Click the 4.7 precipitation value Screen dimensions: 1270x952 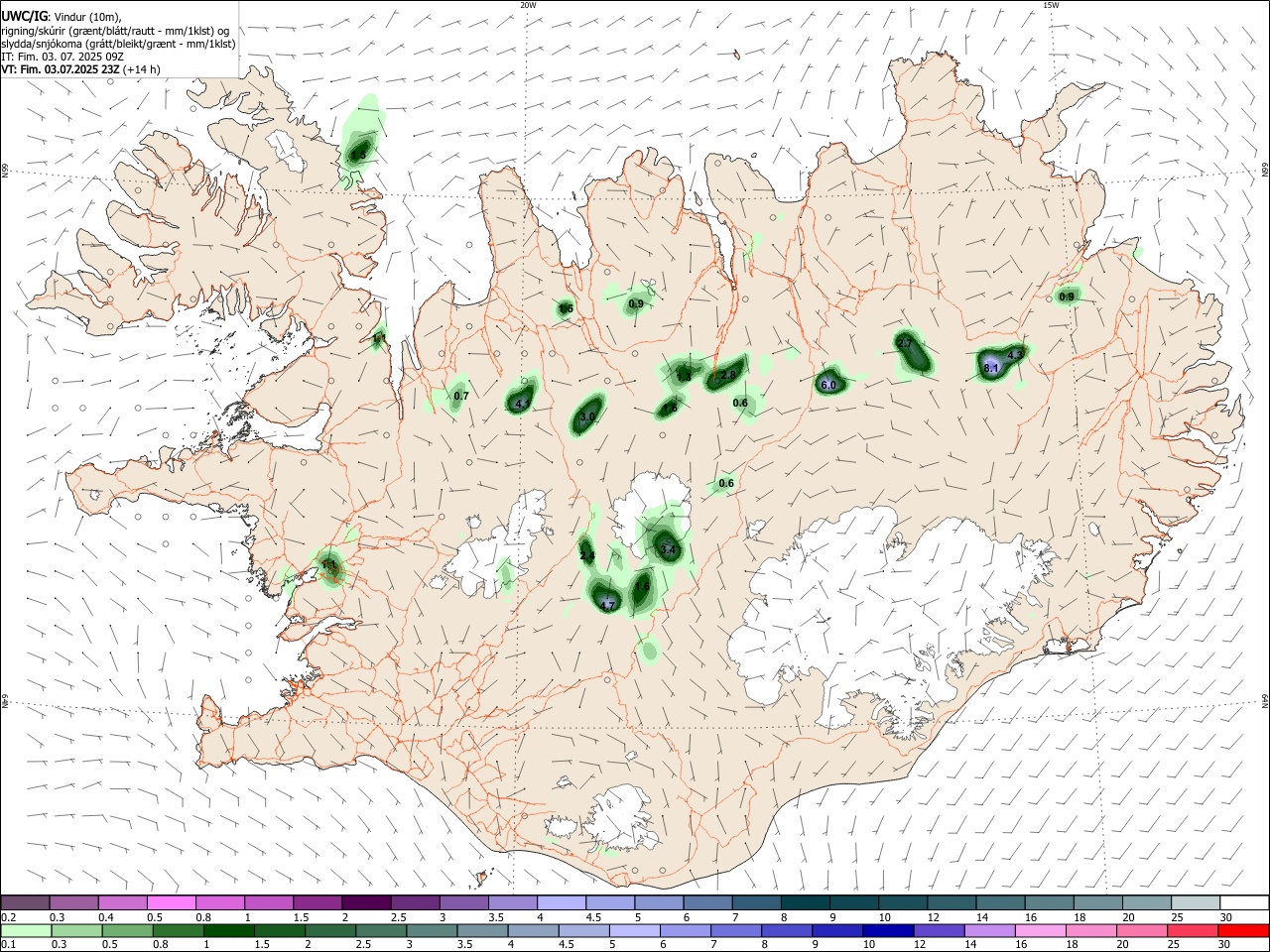pos(608,605)
